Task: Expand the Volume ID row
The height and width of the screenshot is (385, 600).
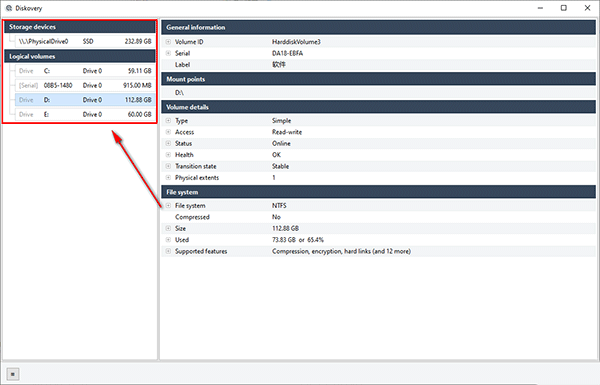Action: coord(168,42)
